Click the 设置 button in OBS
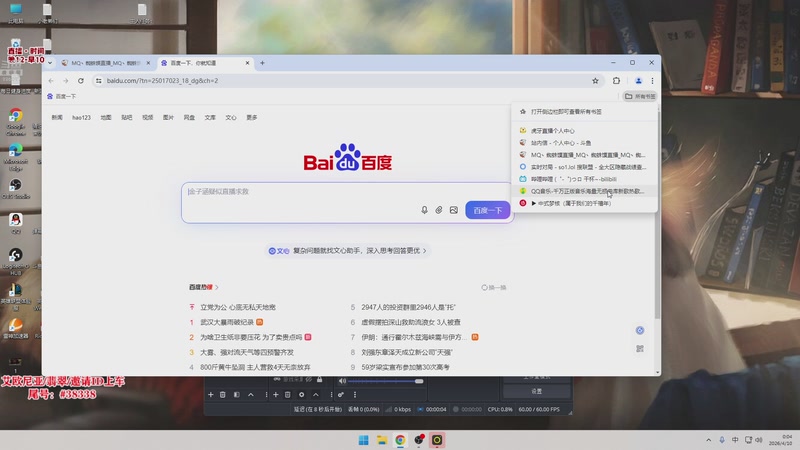Image resolution: width=800 pixels, height=450 pixels. coord(537,391)
